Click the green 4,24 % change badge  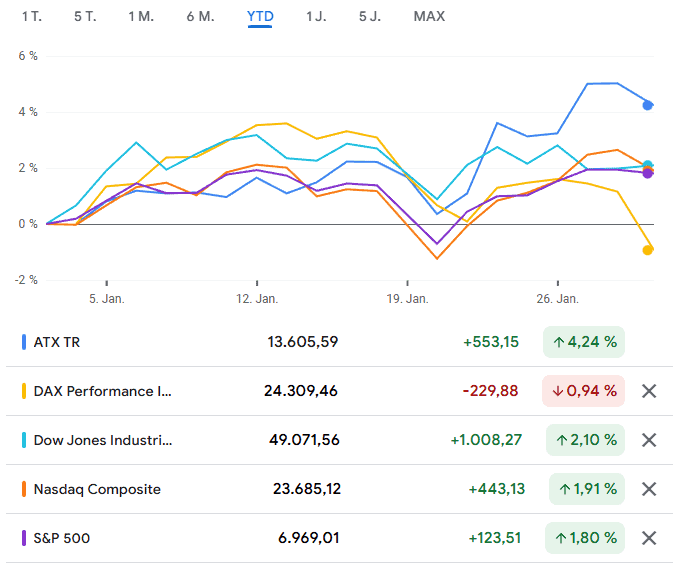[584, 342]
